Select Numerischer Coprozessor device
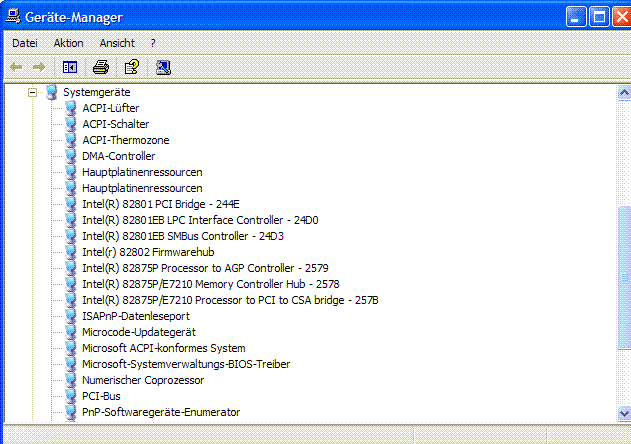631x444 pixels. [143, 380]
